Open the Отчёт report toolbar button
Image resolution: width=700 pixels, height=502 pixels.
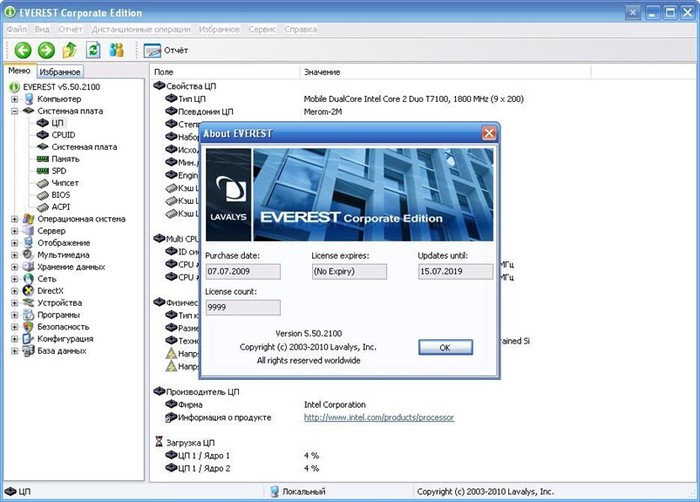(x=166, y=50)
